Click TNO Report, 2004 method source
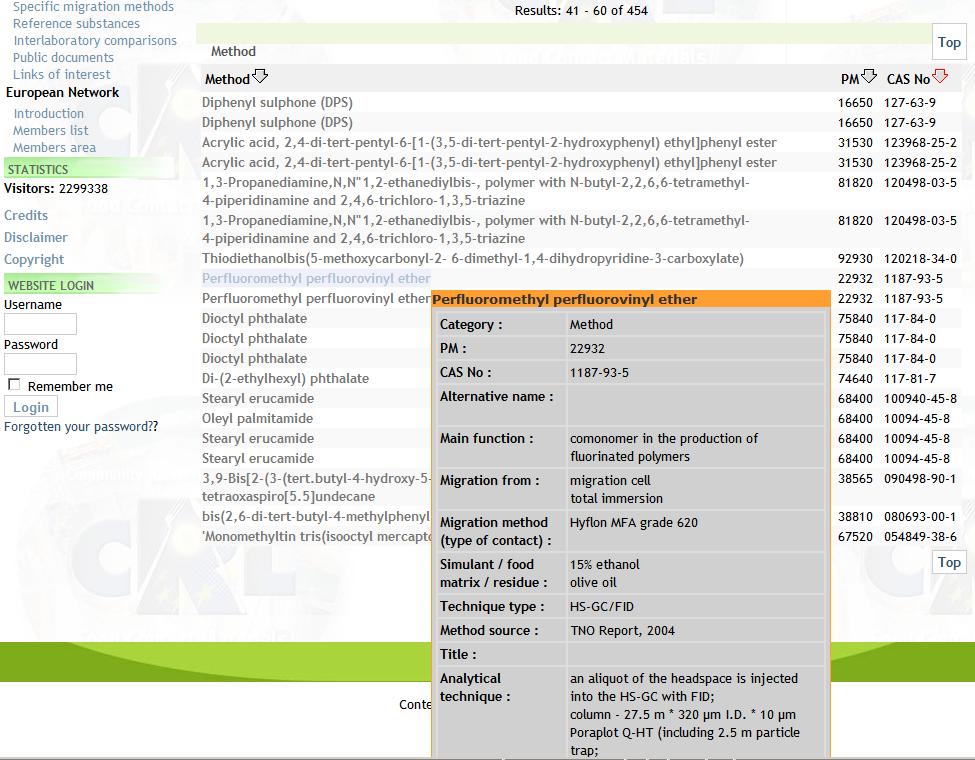The height and width of the screenshot is (760, 975). point(622,631)
